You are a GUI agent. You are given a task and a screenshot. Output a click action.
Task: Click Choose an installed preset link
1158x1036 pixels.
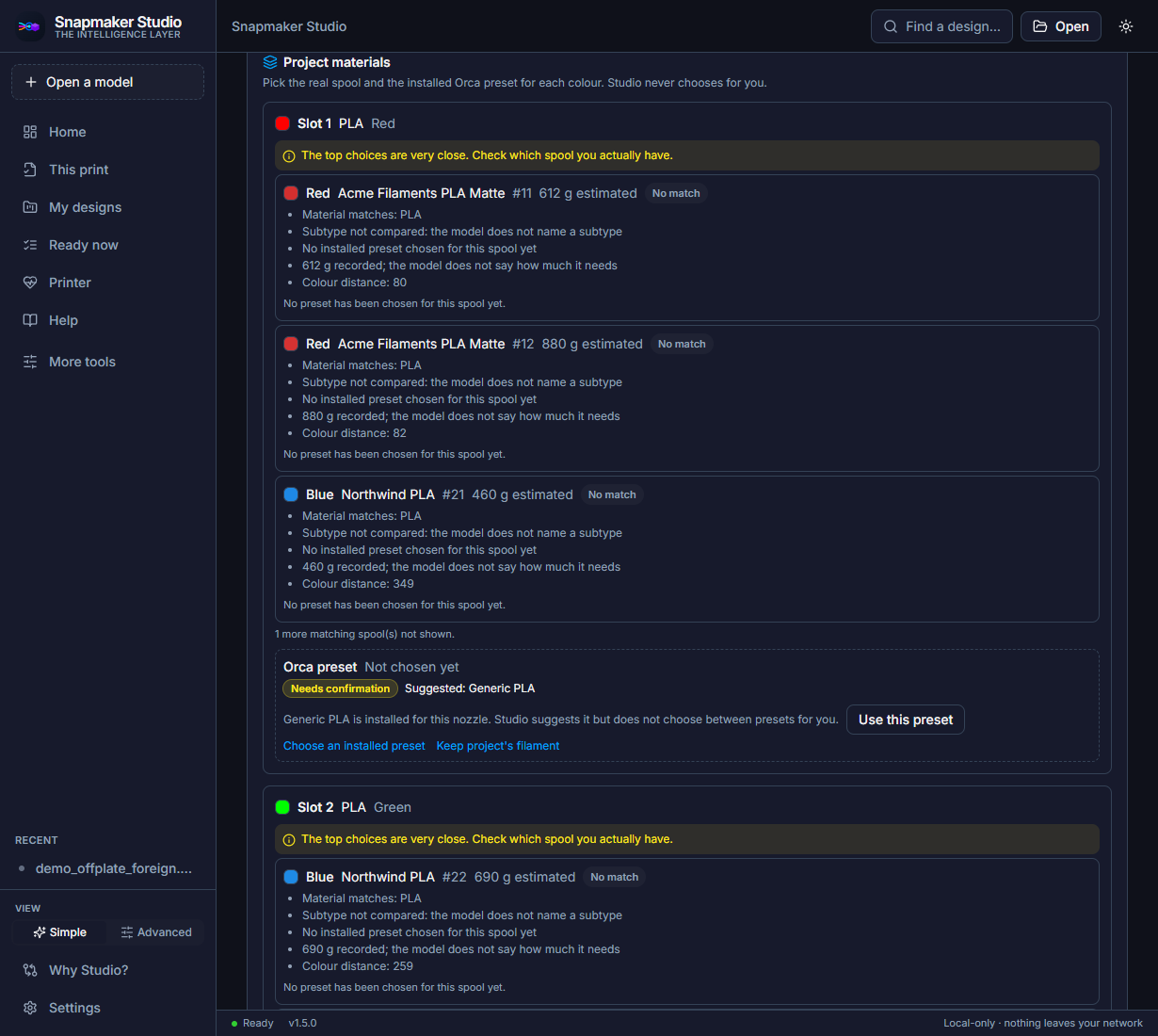354,746
